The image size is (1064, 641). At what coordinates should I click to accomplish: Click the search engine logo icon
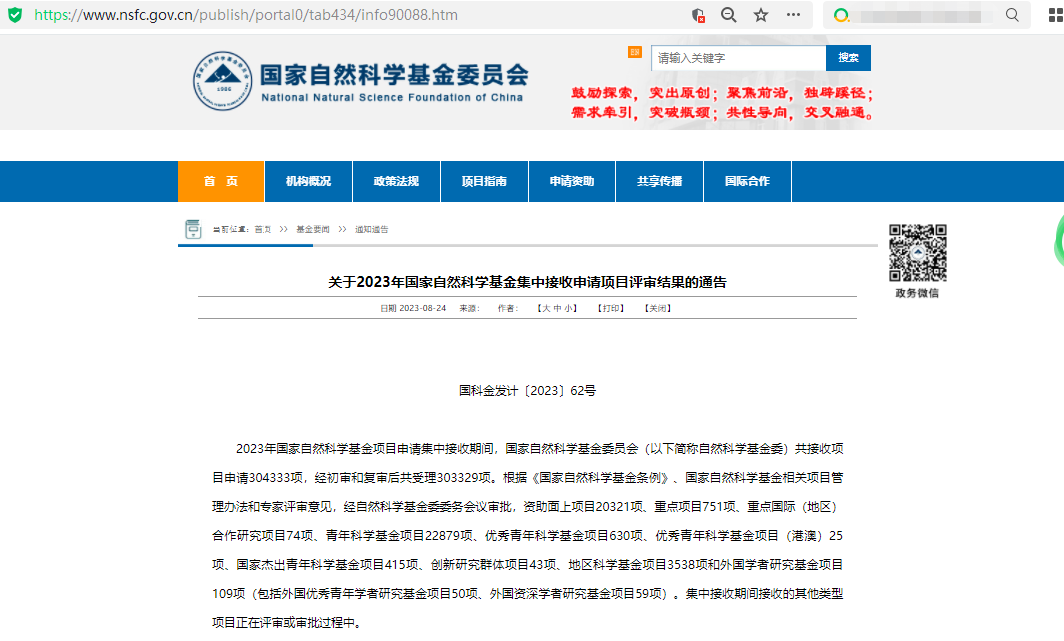[x=841, y=15]
